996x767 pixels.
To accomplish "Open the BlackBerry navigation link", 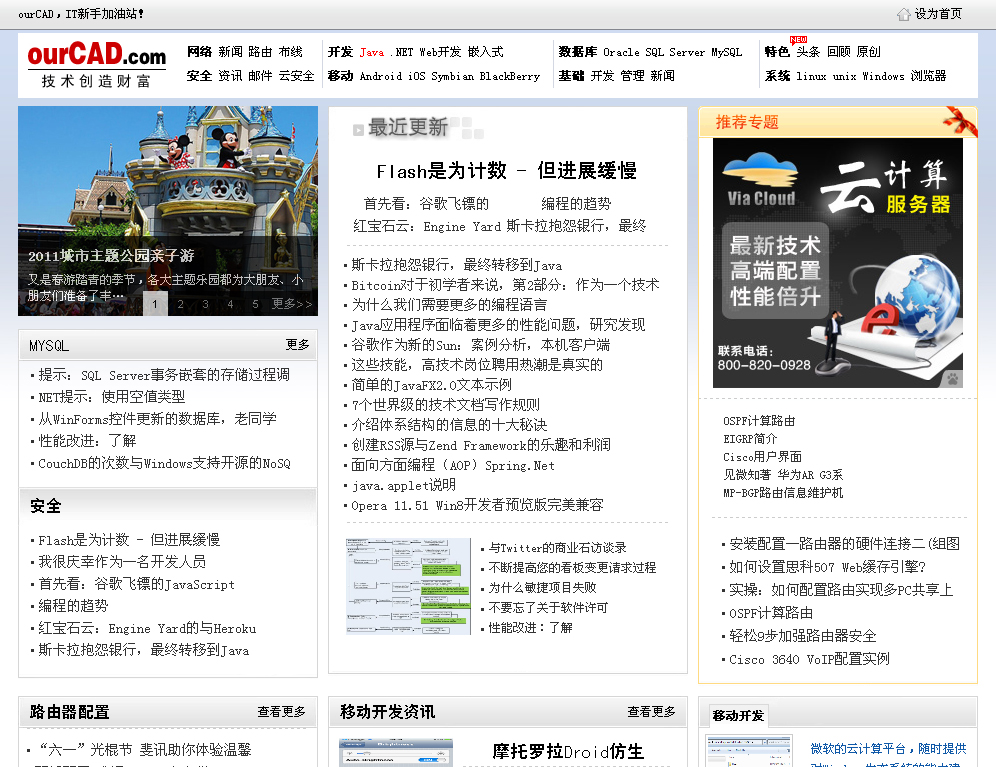I will 509,76.
